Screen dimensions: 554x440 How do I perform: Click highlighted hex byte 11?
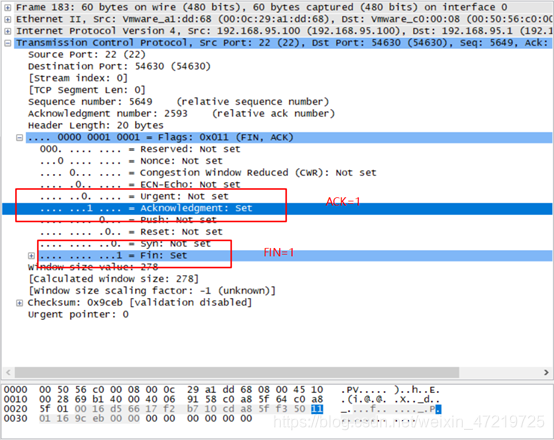[x=317, y=409]
